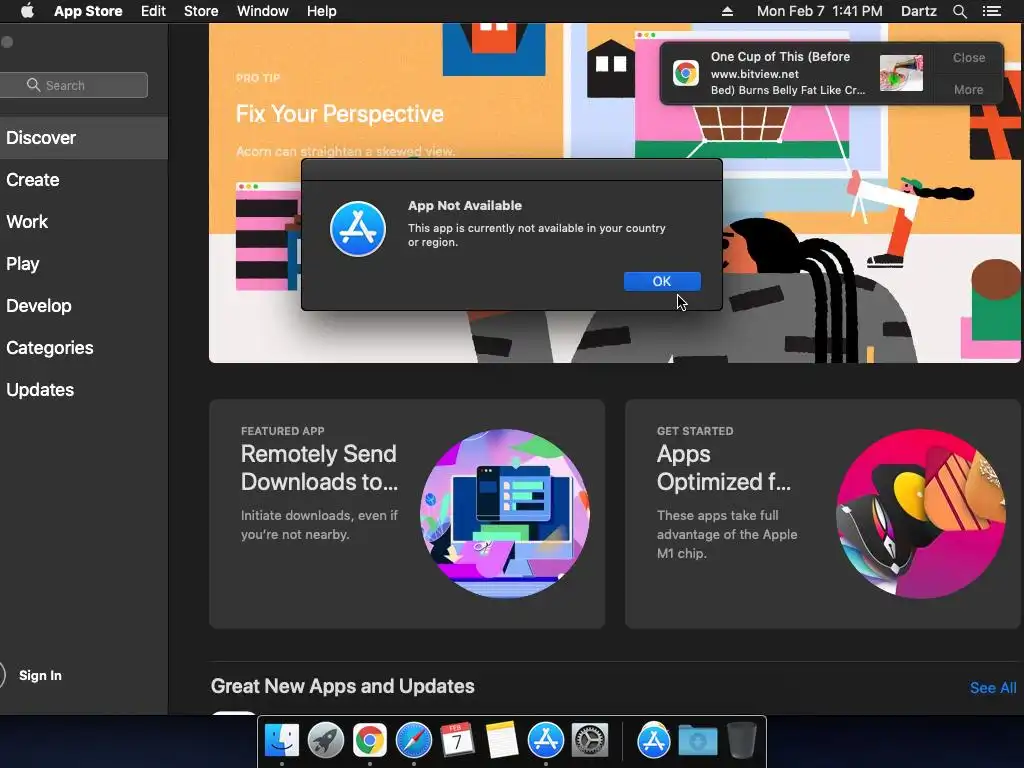The height and width of the screenshot is (768, 1024).
Task: Open the Store menu
Action: click(201, 11)
